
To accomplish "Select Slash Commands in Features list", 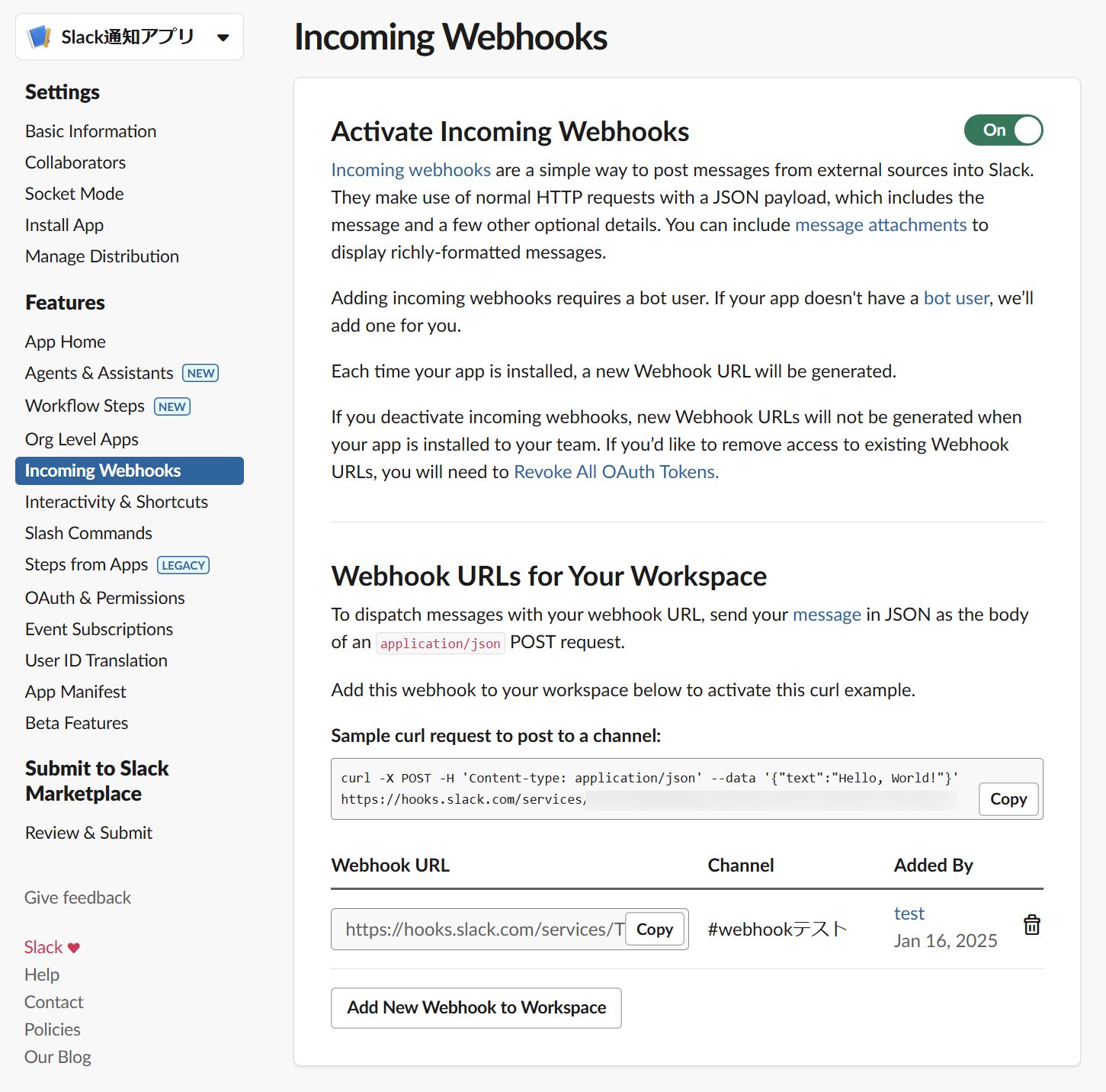I will (88, 533).
